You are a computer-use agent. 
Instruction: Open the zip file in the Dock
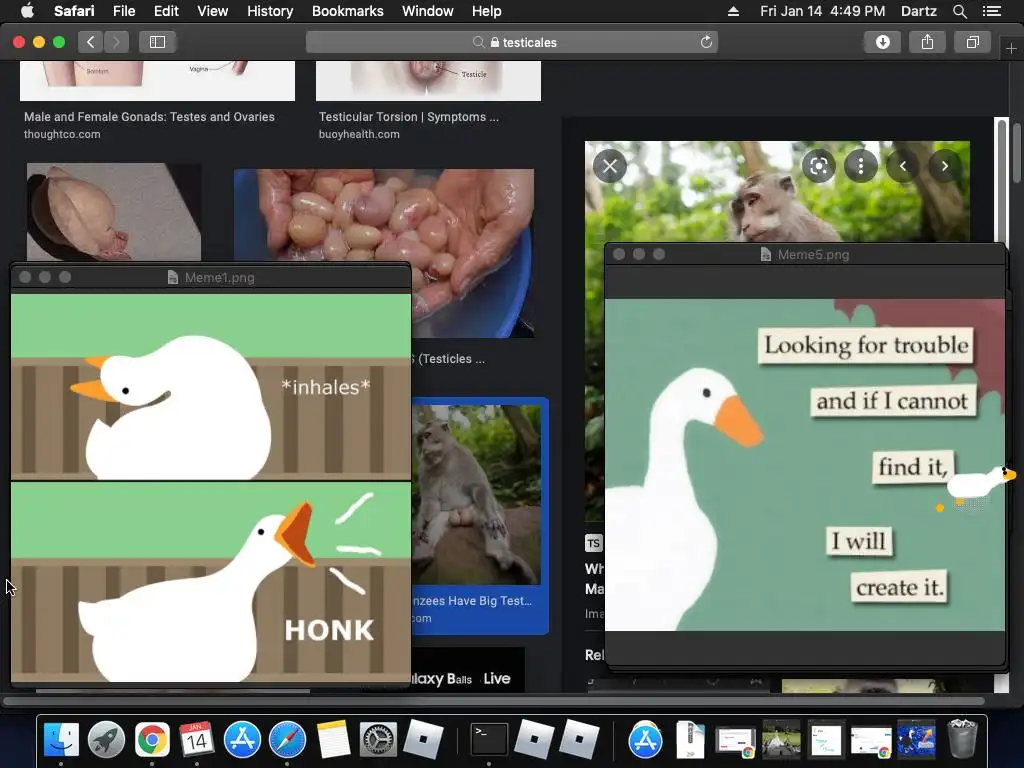tap(690, 740)
